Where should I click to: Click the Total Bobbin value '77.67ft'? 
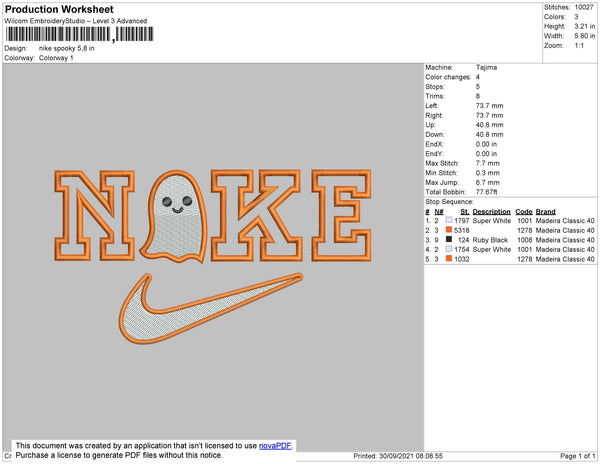coord(486,192)
